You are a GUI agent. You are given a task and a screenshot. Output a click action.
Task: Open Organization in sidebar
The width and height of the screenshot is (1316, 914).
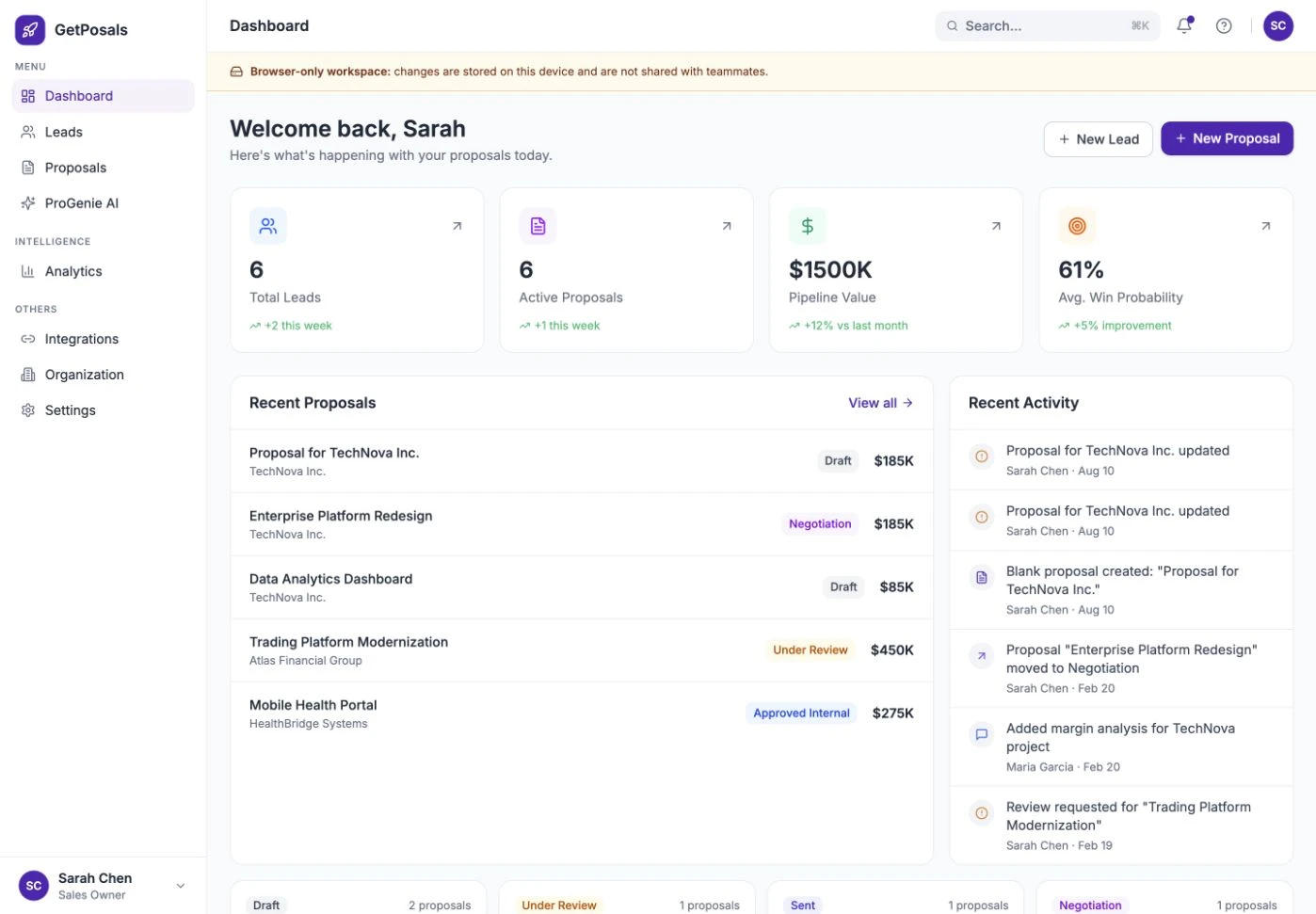(x=104, y=375)
